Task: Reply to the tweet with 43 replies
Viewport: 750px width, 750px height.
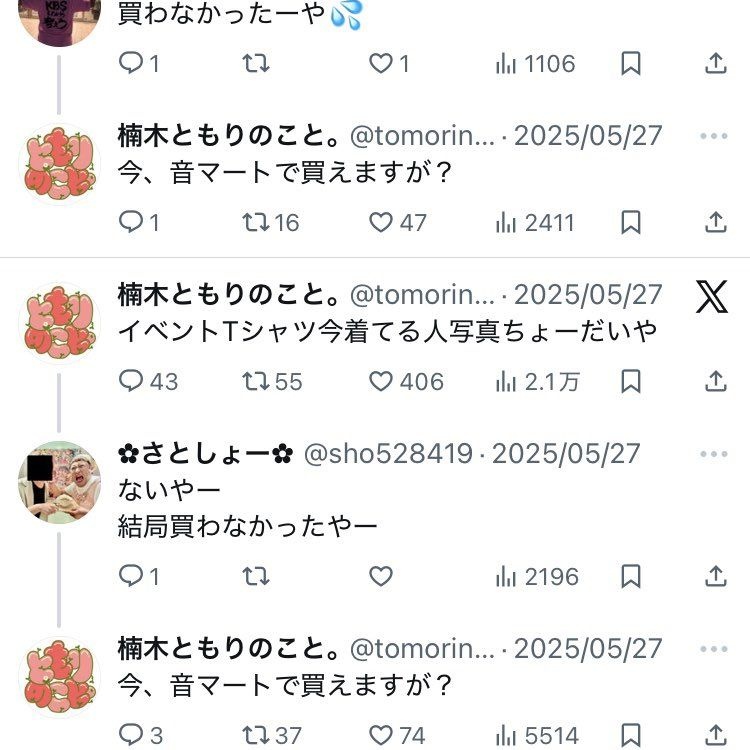Action: [132, 381]
